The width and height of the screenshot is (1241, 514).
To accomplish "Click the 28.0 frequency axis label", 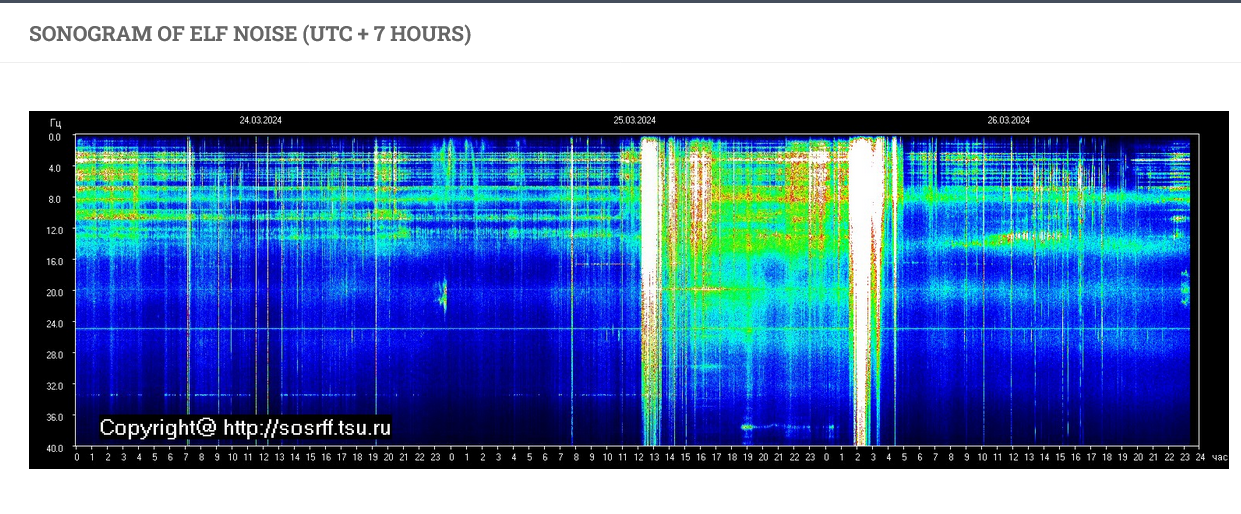I will coord(53,354).
